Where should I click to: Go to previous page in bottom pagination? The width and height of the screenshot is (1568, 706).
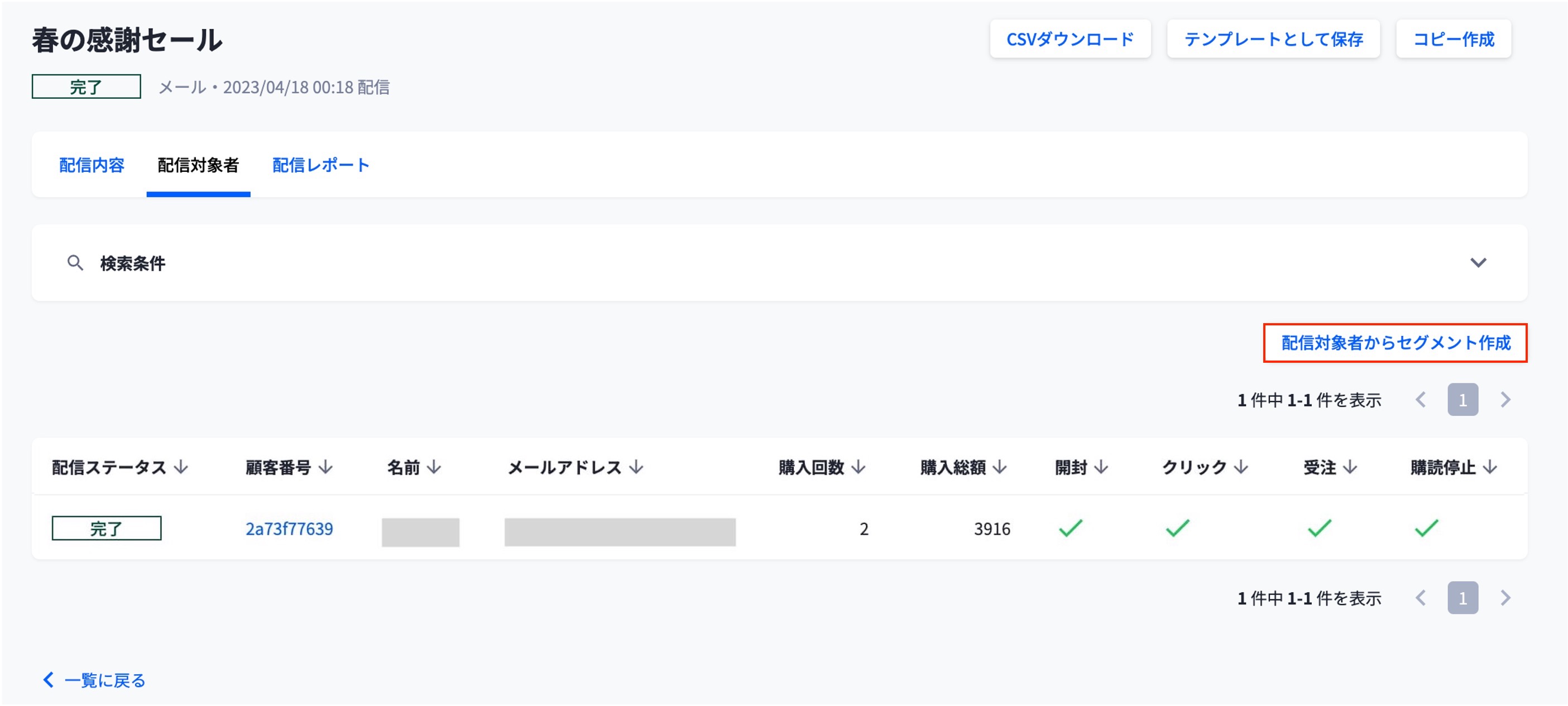[x=1421, y=598]
